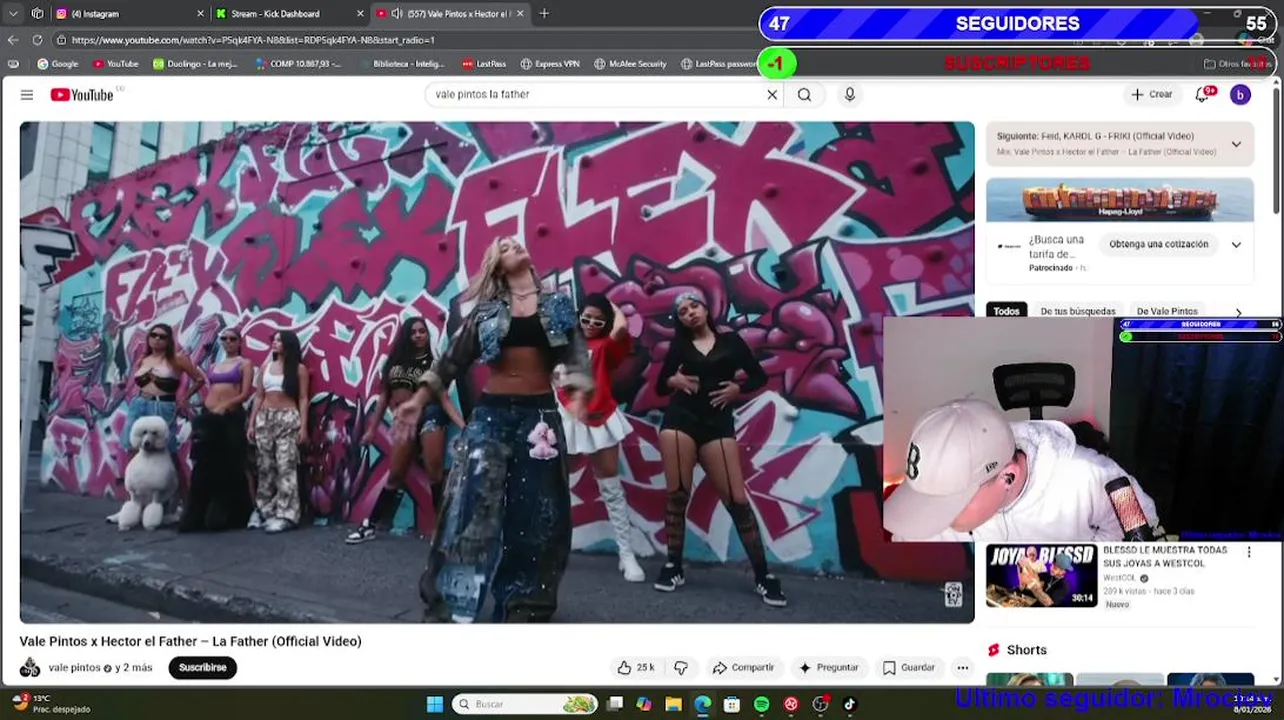Open the Biblioteca bookmark

pyautogui.click(x=402, y=64)
